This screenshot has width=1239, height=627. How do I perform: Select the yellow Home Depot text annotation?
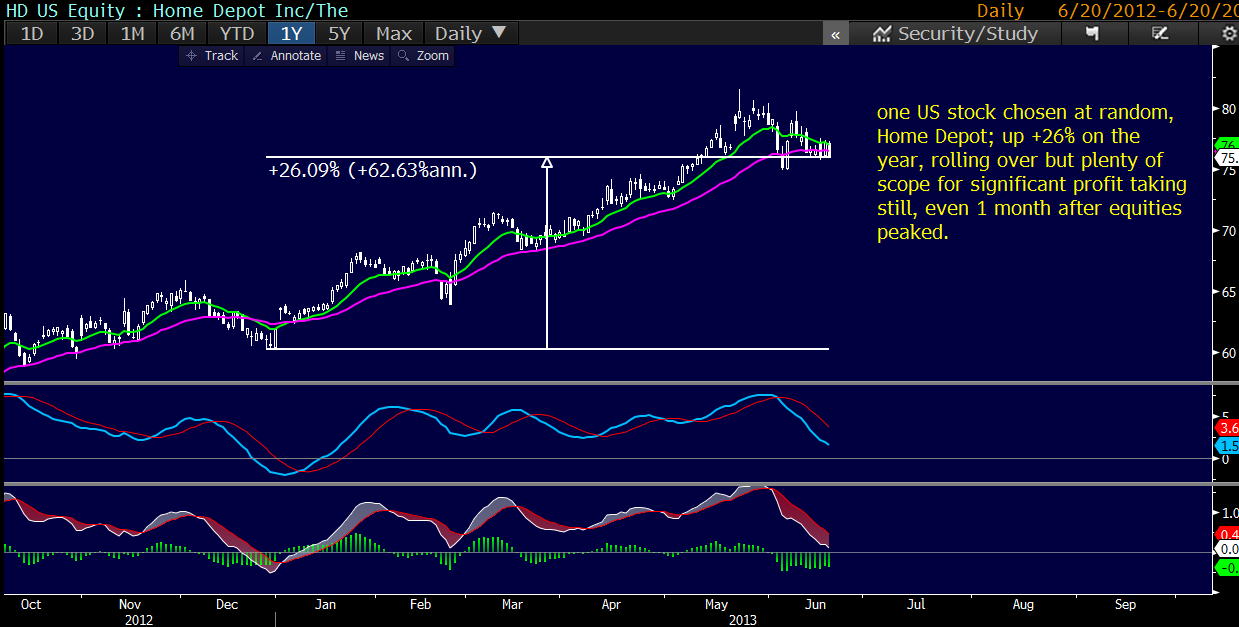1032,172
